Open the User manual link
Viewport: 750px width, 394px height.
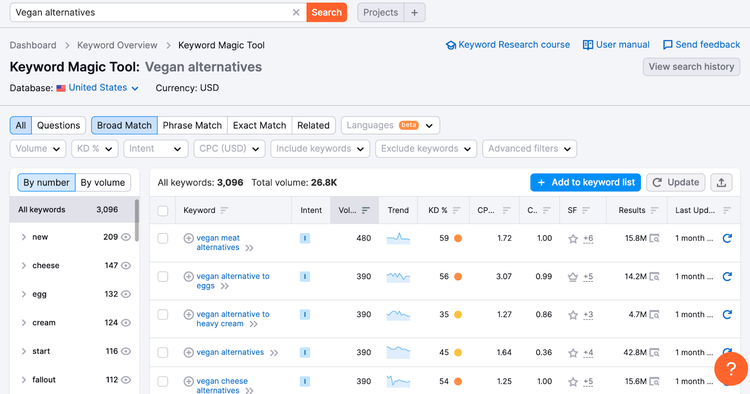tap(616, 45)
